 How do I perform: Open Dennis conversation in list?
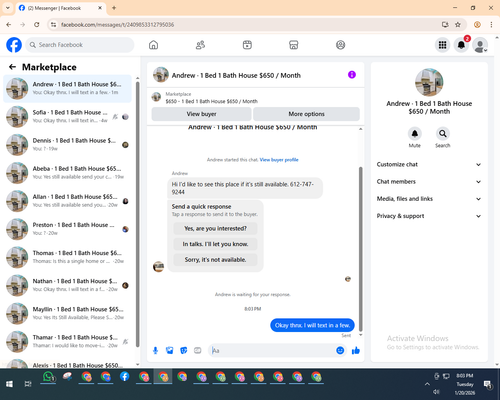67,145
